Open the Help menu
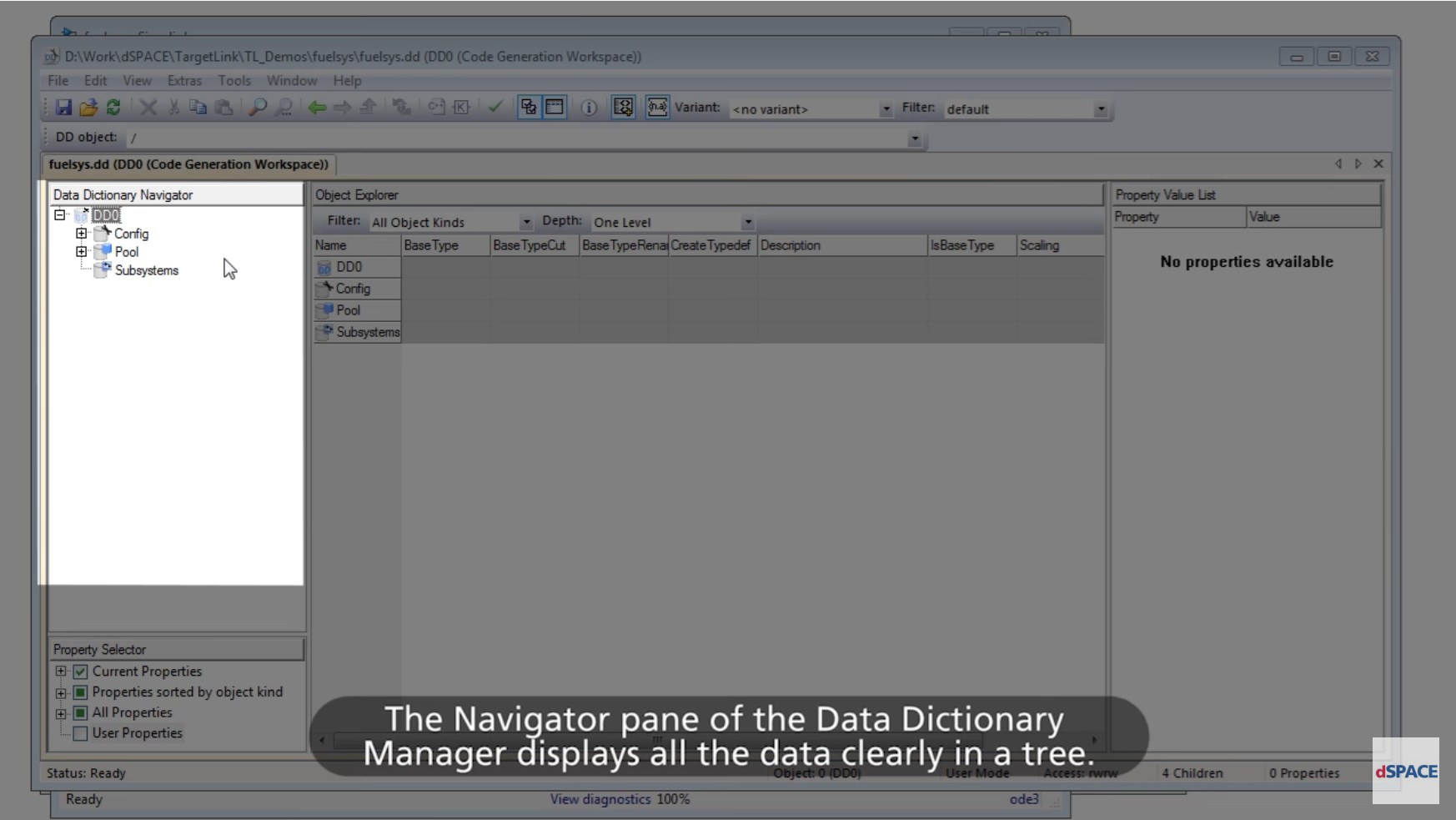The width and height of the screenshot is (1456, 820). tap(347, 81)
